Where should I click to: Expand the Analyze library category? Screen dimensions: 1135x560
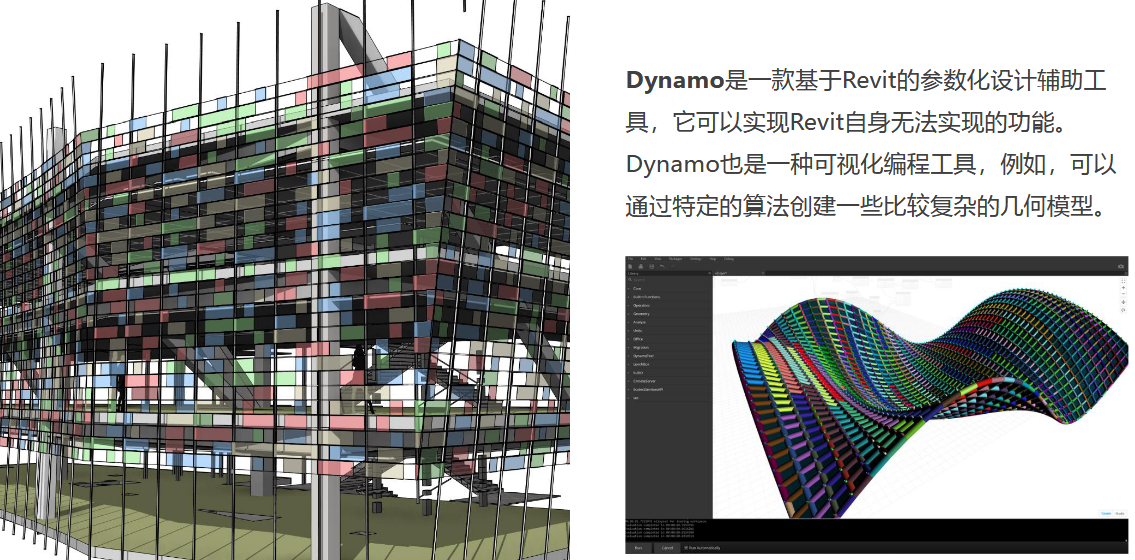point(669,322)
